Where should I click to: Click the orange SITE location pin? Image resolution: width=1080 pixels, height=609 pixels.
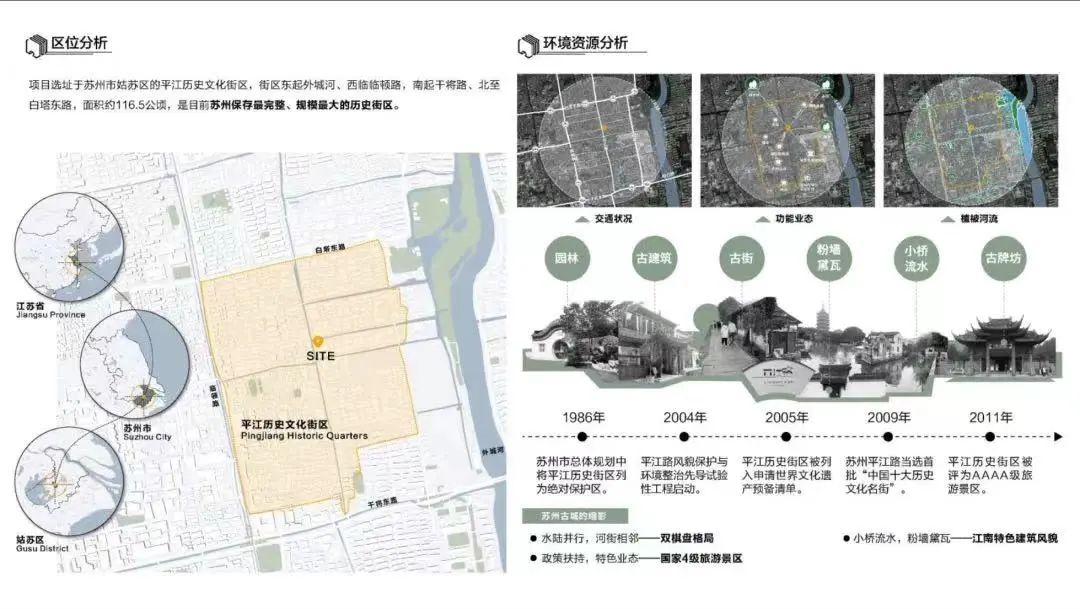tap(319, 341)
